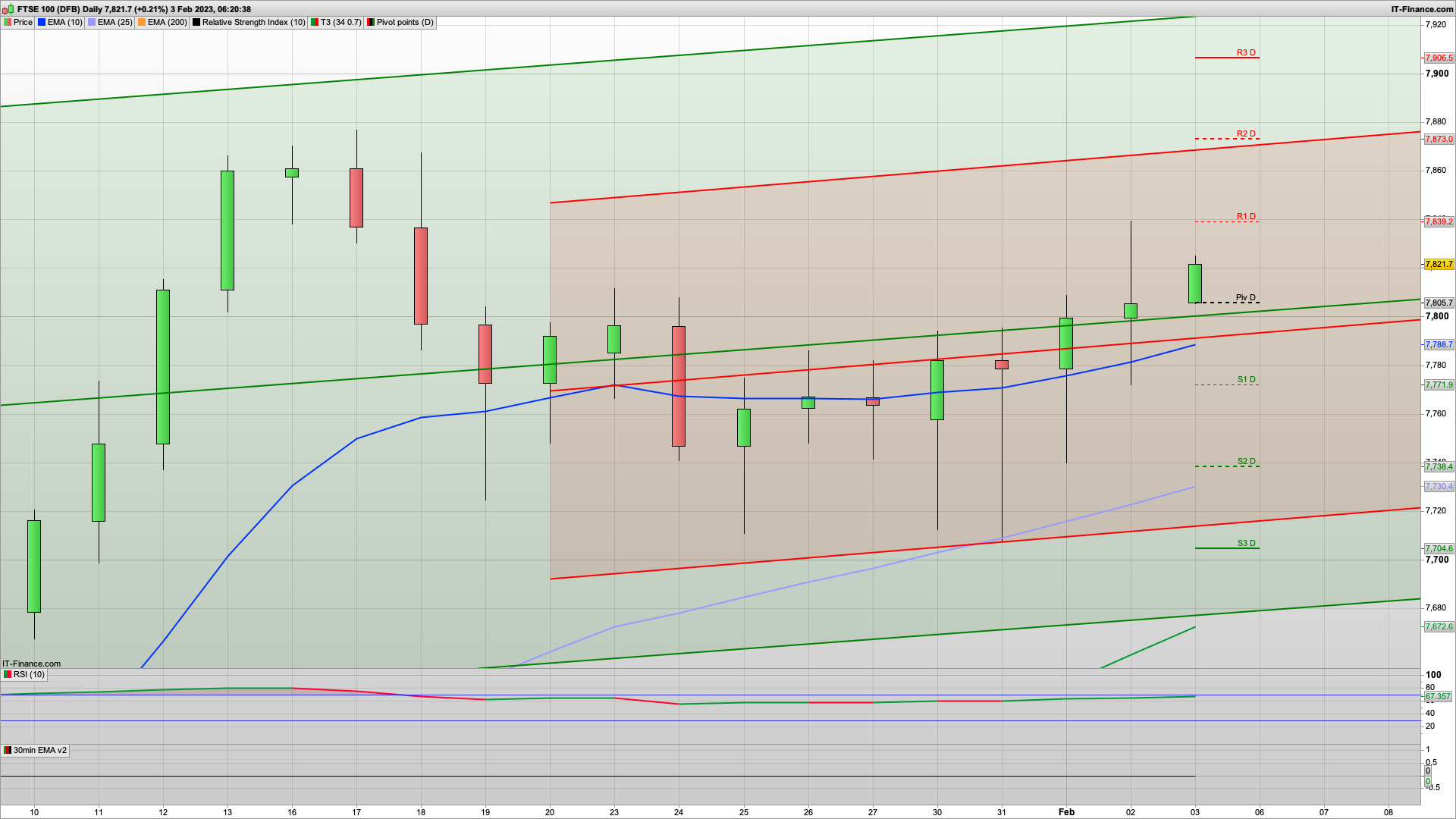
Task: Click the blue EMA (10) color swatch
Action: 42,22
